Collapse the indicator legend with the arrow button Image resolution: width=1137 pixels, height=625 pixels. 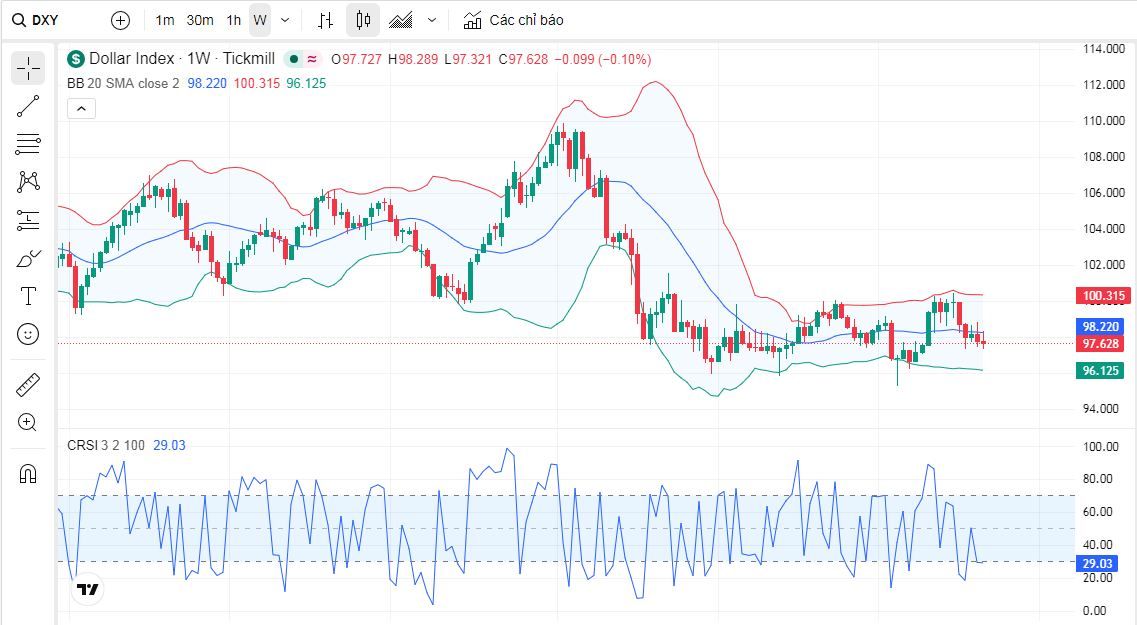click(x=81, y=109)
